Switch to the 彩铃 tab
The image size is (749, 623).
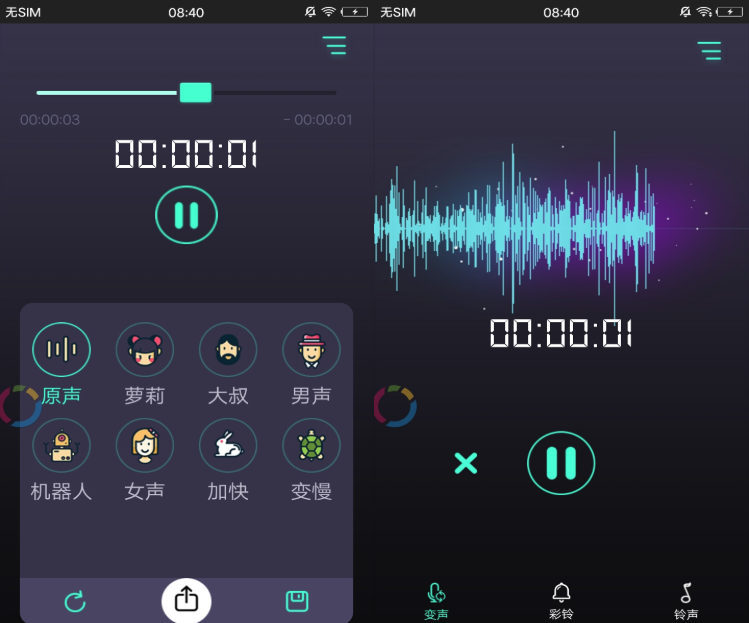[561, 601]
